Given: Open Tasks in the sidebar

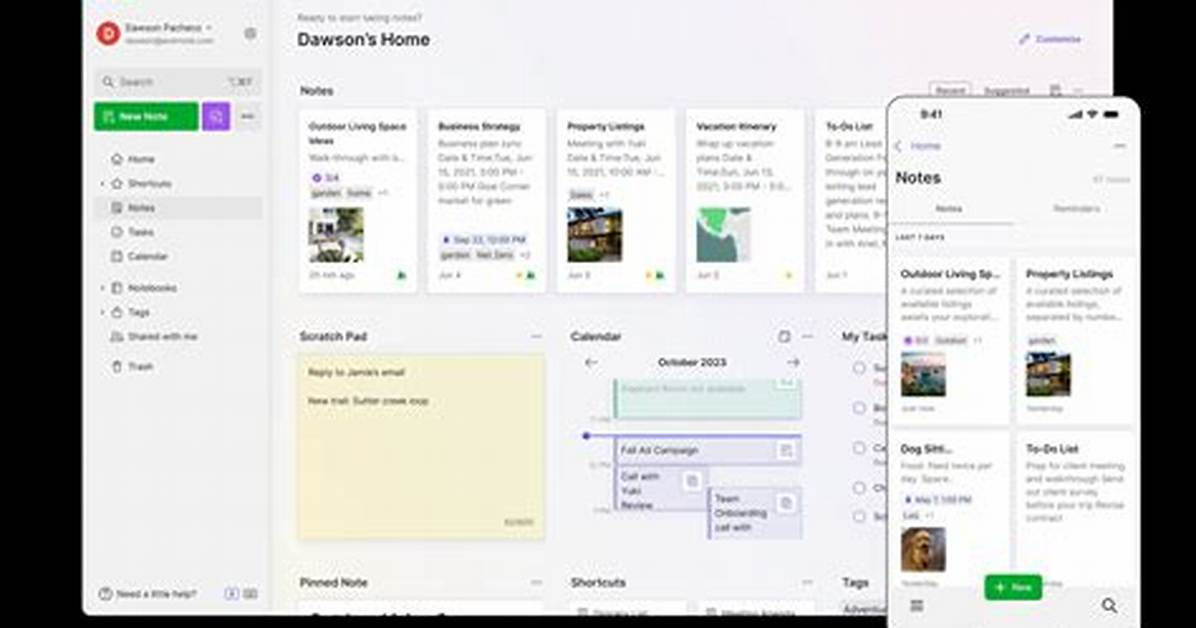Looking at the screenshot, I should [140, 232].
